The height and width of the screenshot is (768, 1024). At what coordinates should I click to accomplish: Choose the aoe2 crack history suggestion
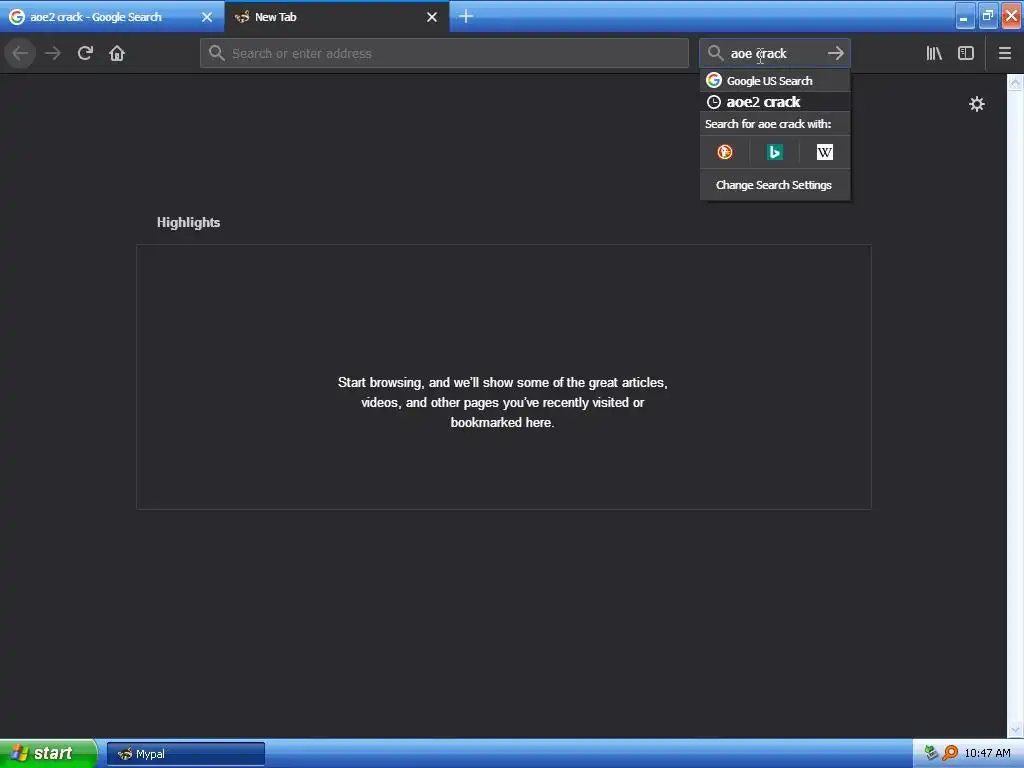[775, 102]
